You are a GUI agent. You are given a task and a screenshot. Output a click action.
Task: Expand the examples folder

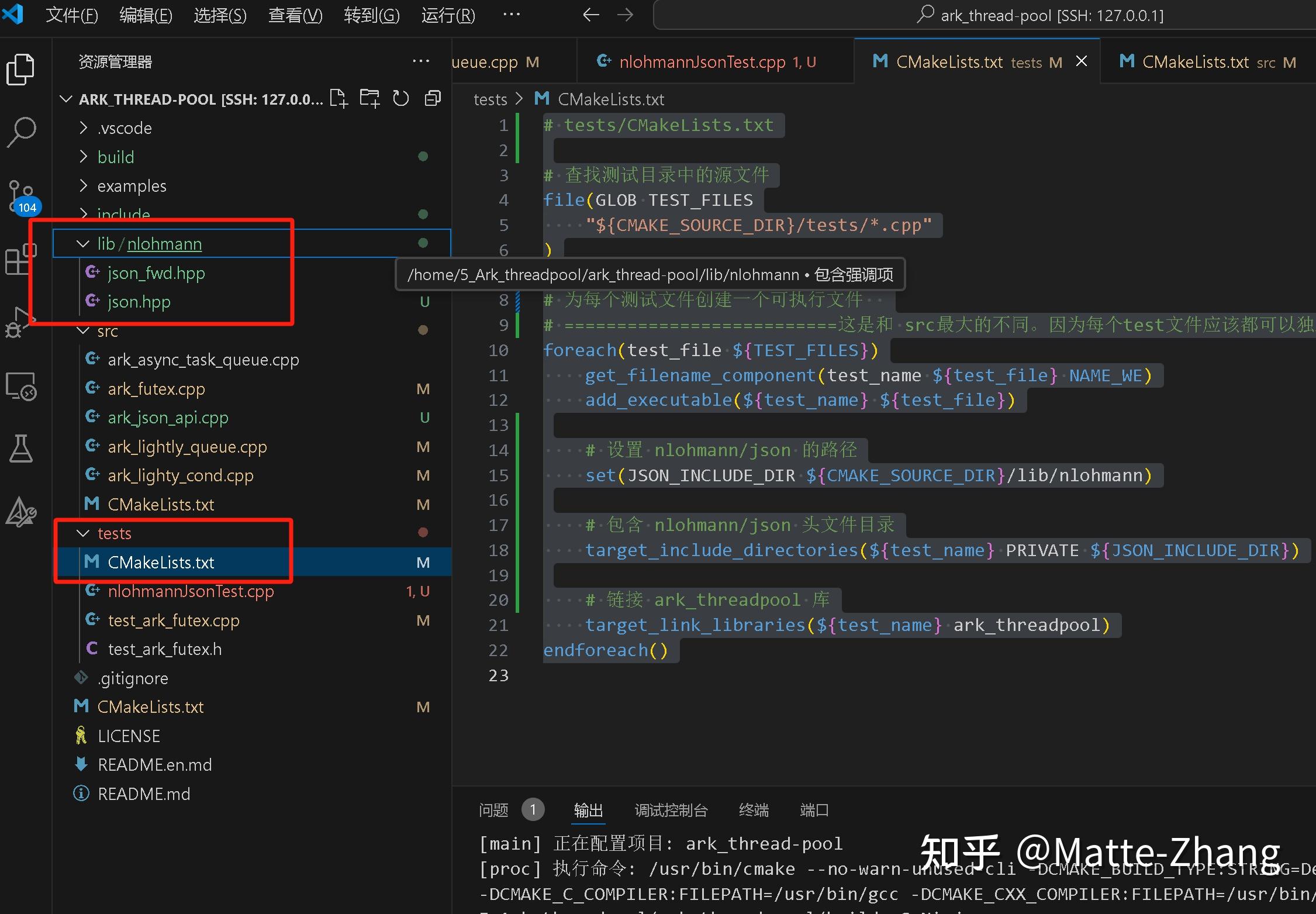pyautogui.click(x=83, y=185)
